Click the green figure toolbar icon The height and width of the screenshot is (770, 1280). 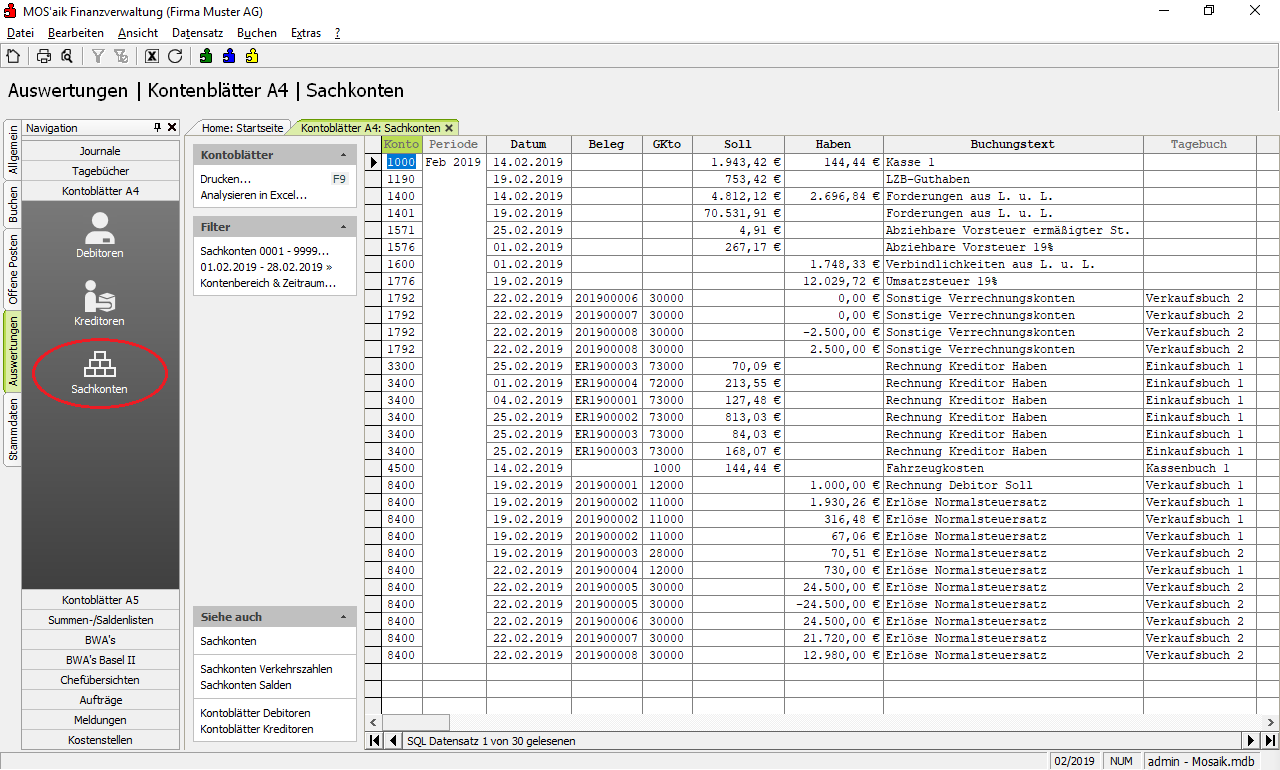point(206,56)
